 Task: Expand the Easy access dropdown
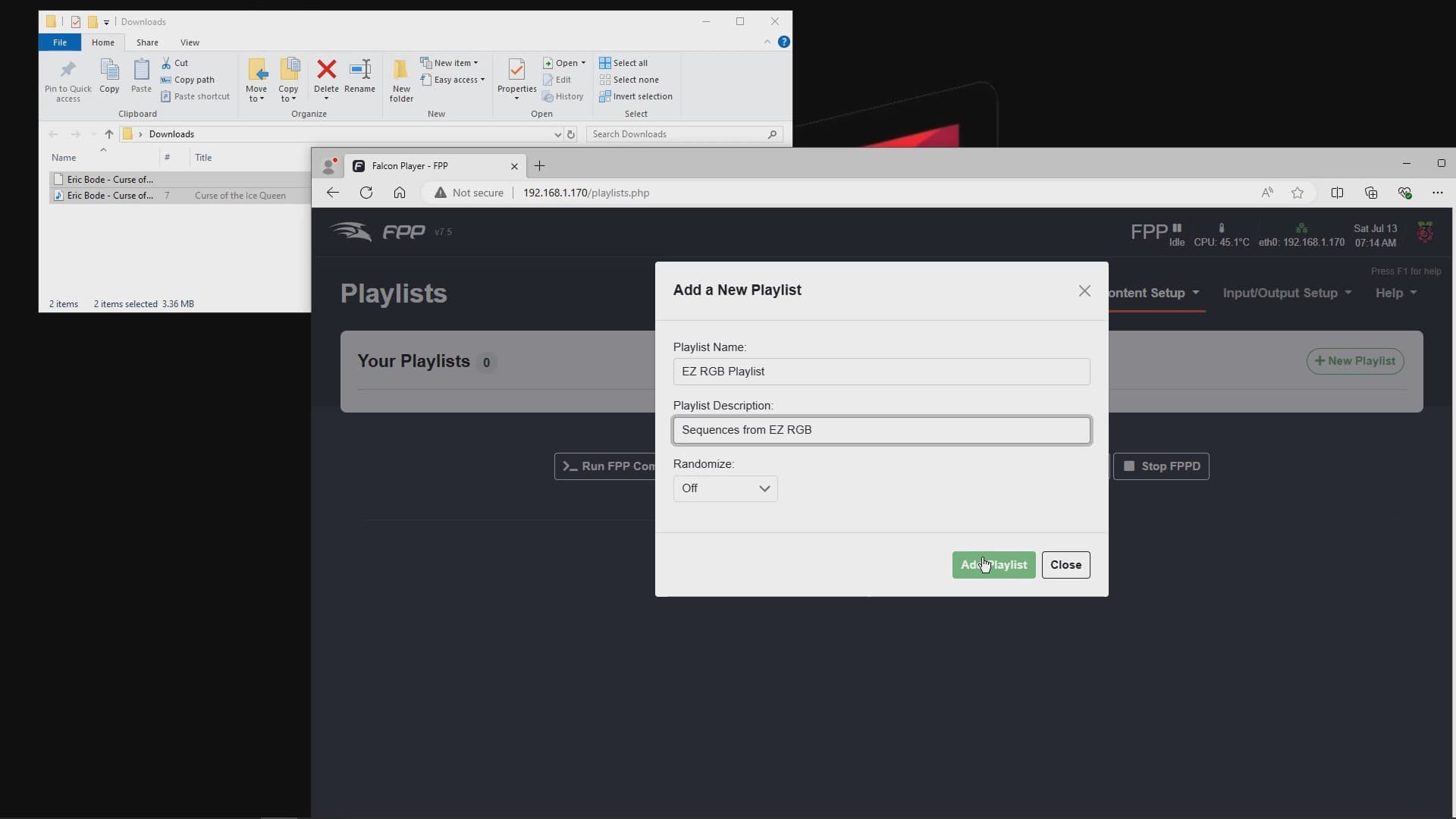point(453,80)
